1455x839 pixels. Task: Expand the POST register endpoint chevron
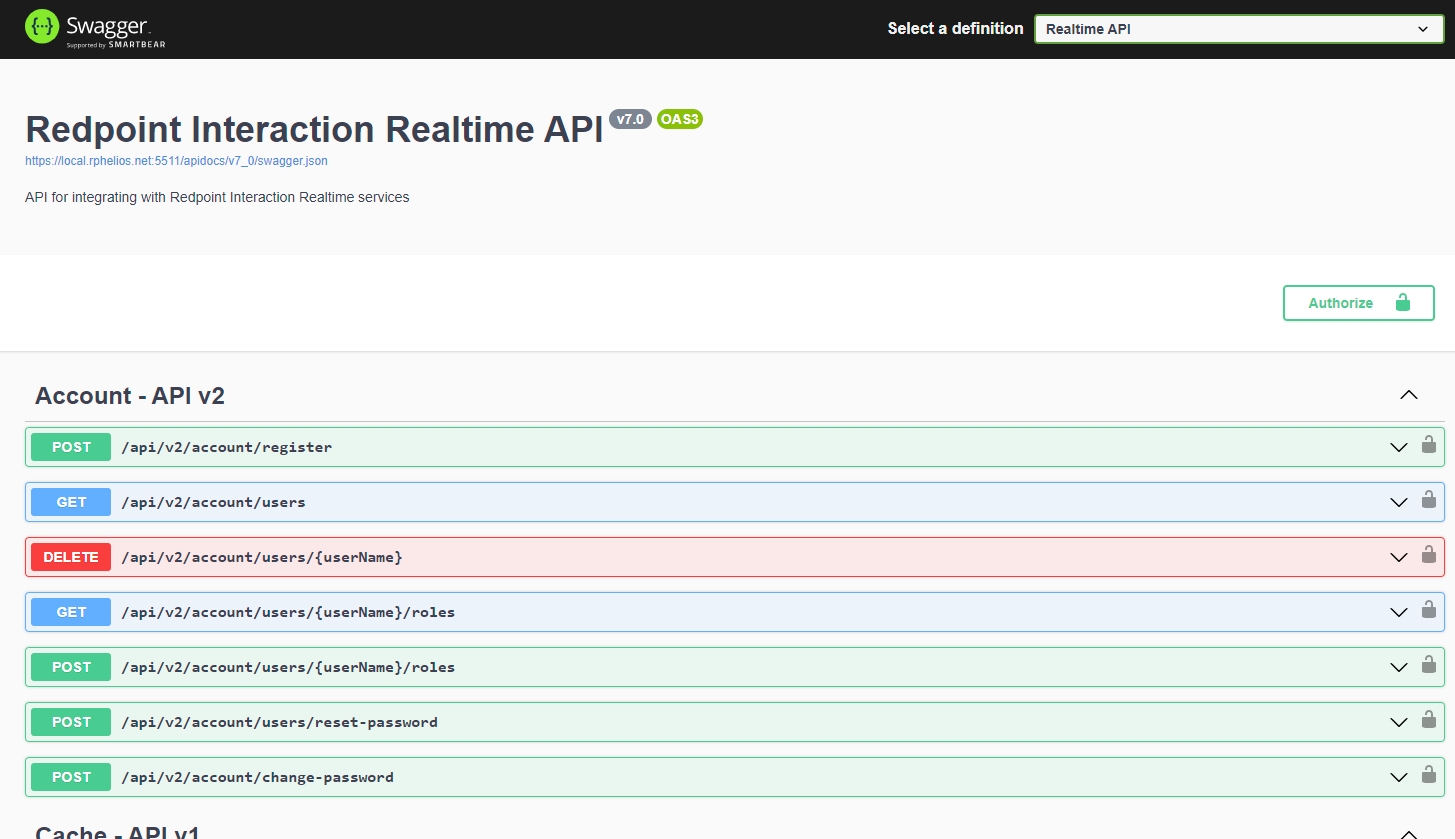(1399, 447)
